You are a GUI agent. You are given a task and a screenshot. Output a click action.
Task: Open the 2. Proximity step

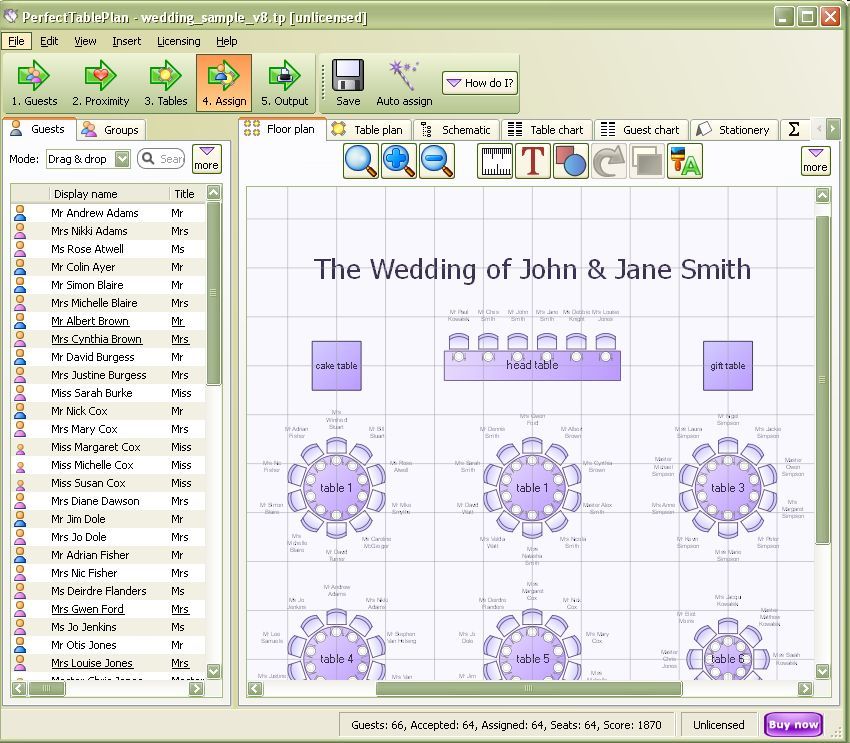point(101,83)
